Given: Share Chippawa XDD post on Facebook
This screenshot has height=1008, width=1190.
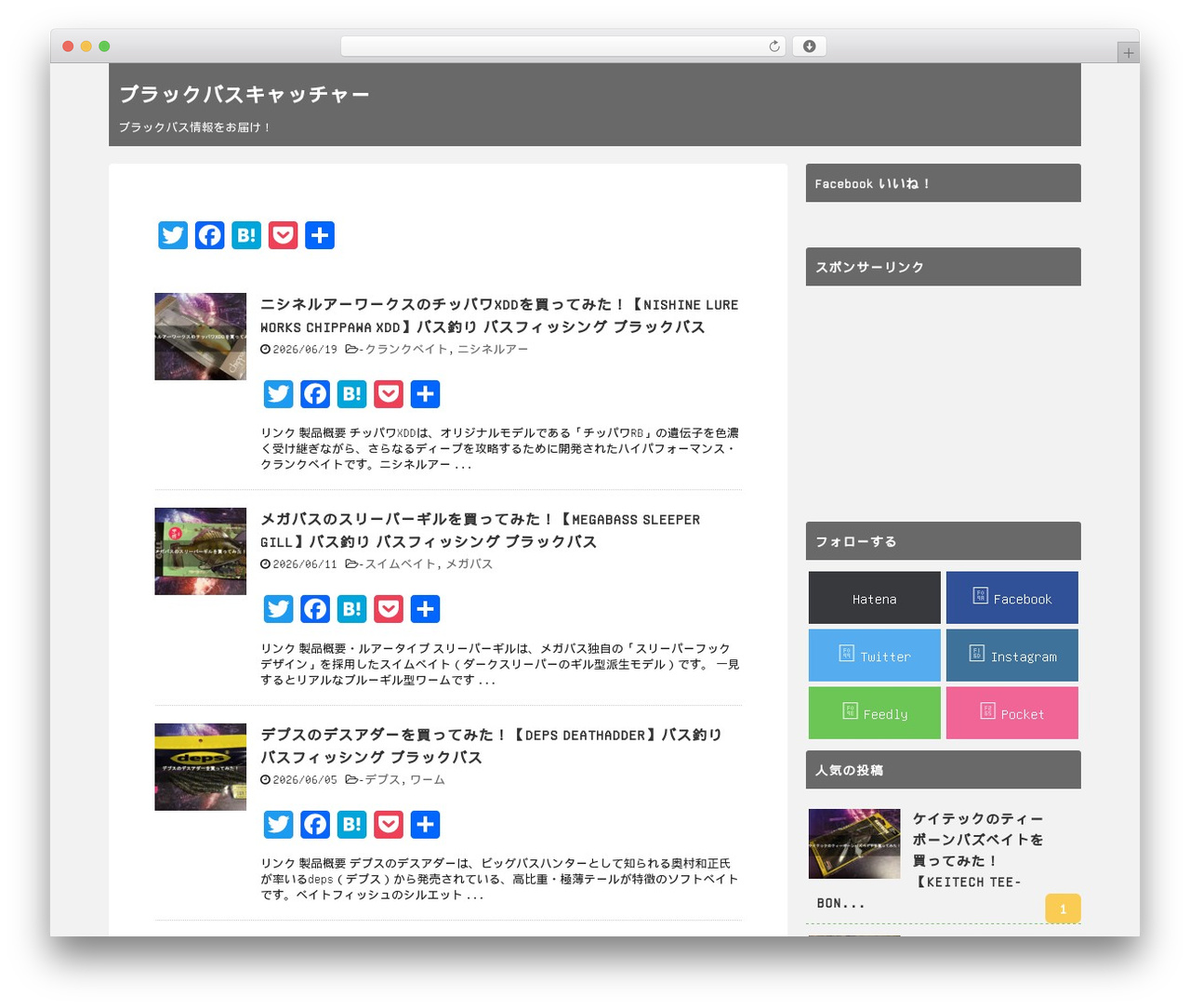Looking at the screenshot, I should coord(315,394).
